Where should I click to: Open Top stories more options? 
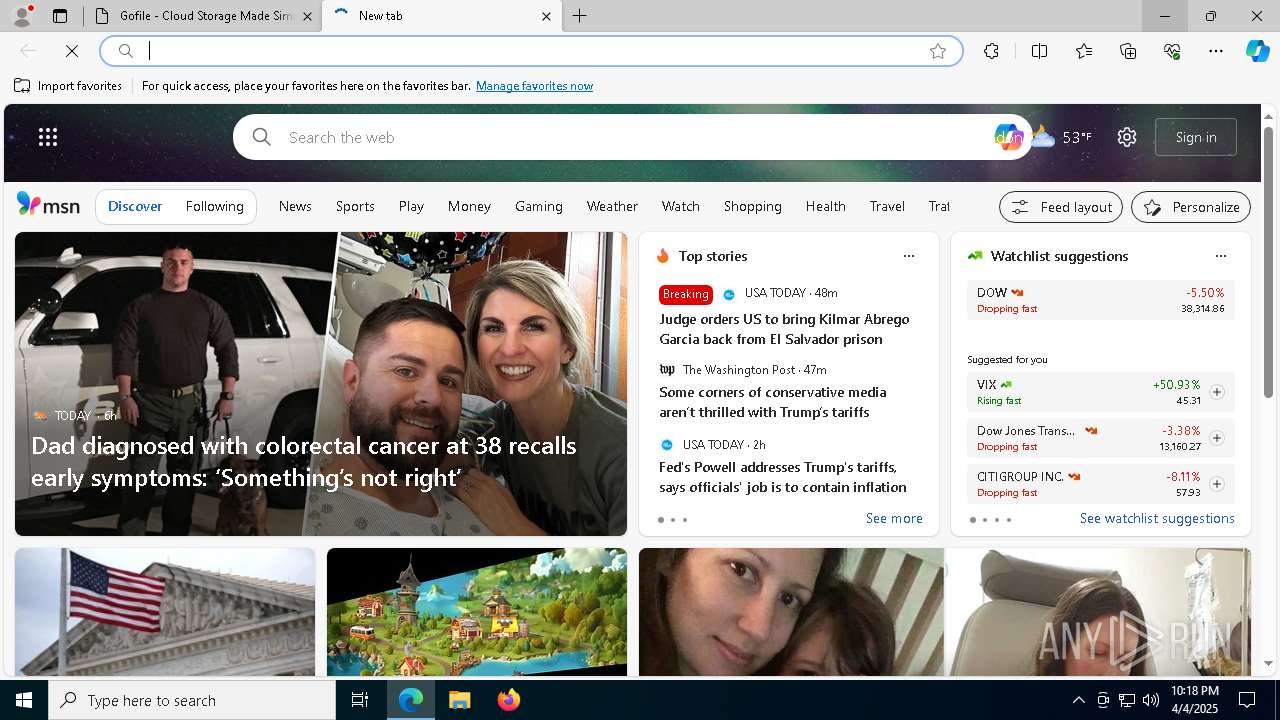tap(909, 256)
